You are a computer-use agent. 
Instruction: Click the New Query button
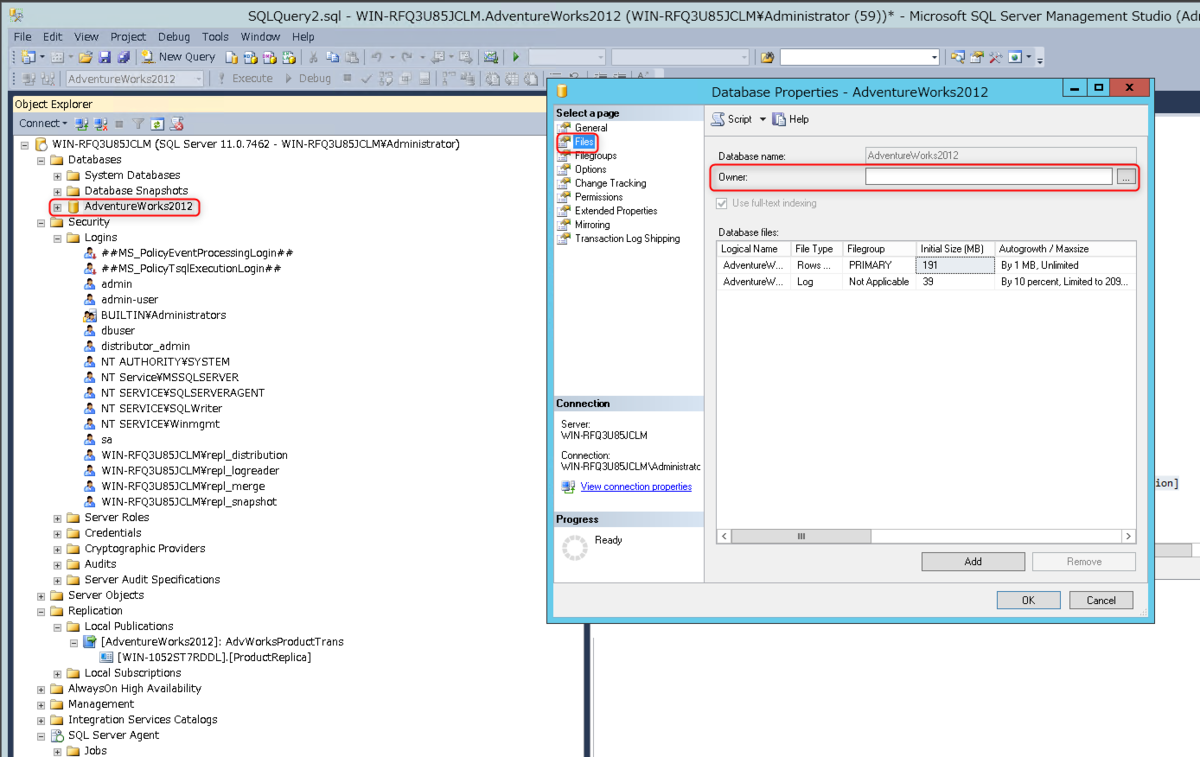click(178, 57)
